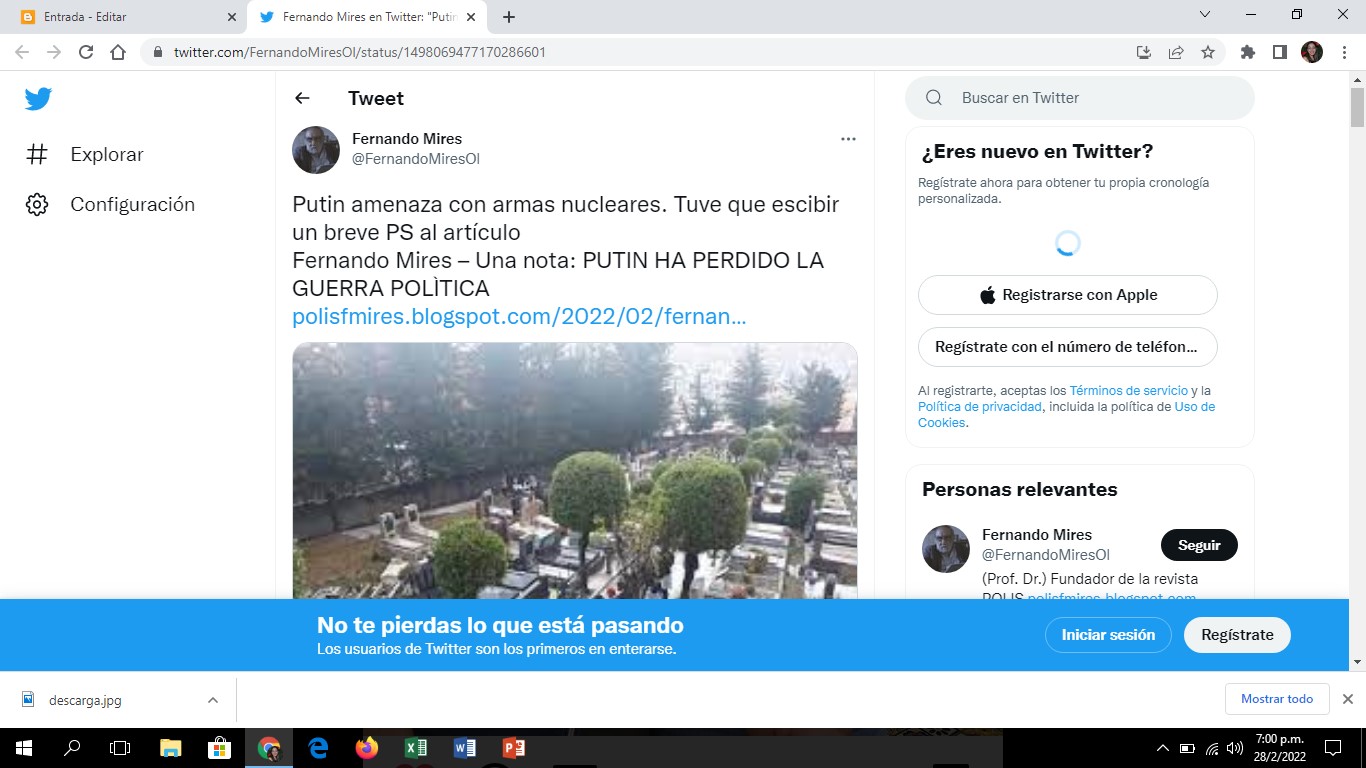Open Chrome profile avatar
1366x768 pixels.
(1312, 52)
